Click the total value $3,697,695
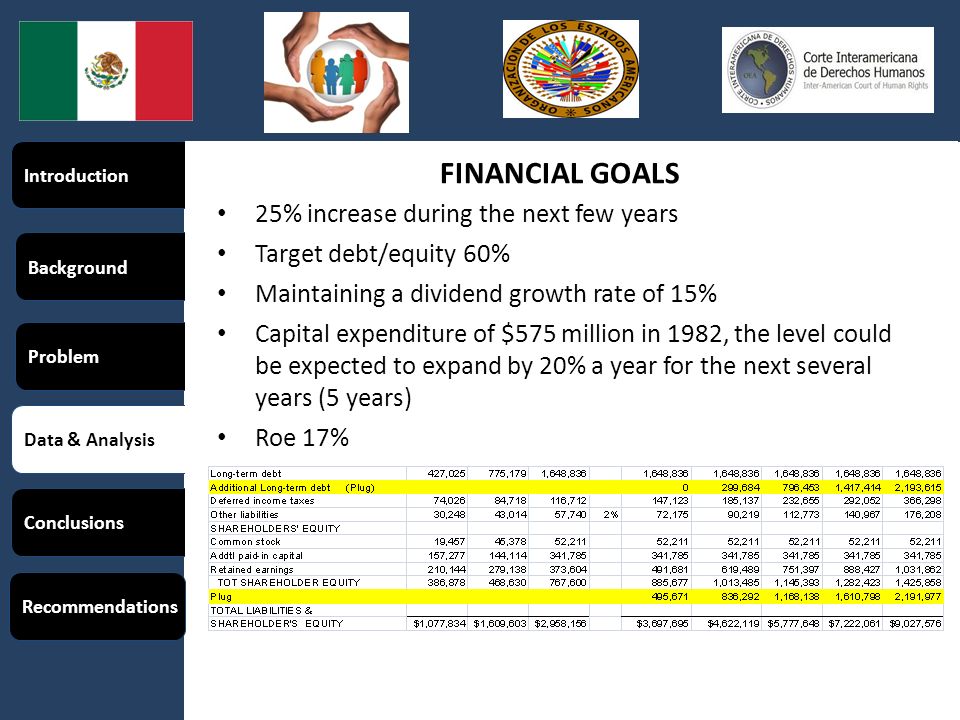Image resolution: width=960 pixels, height=720 pixels. tap(662, 624)
